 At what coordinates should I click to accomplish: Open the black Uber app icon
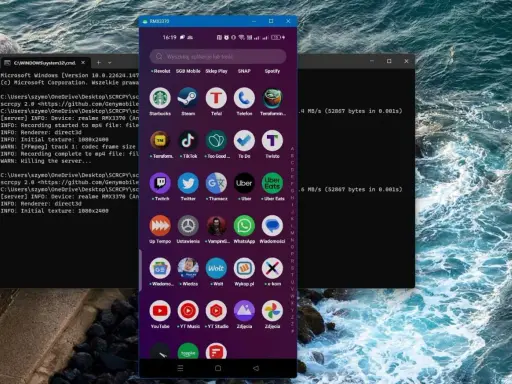coord(244,183)
